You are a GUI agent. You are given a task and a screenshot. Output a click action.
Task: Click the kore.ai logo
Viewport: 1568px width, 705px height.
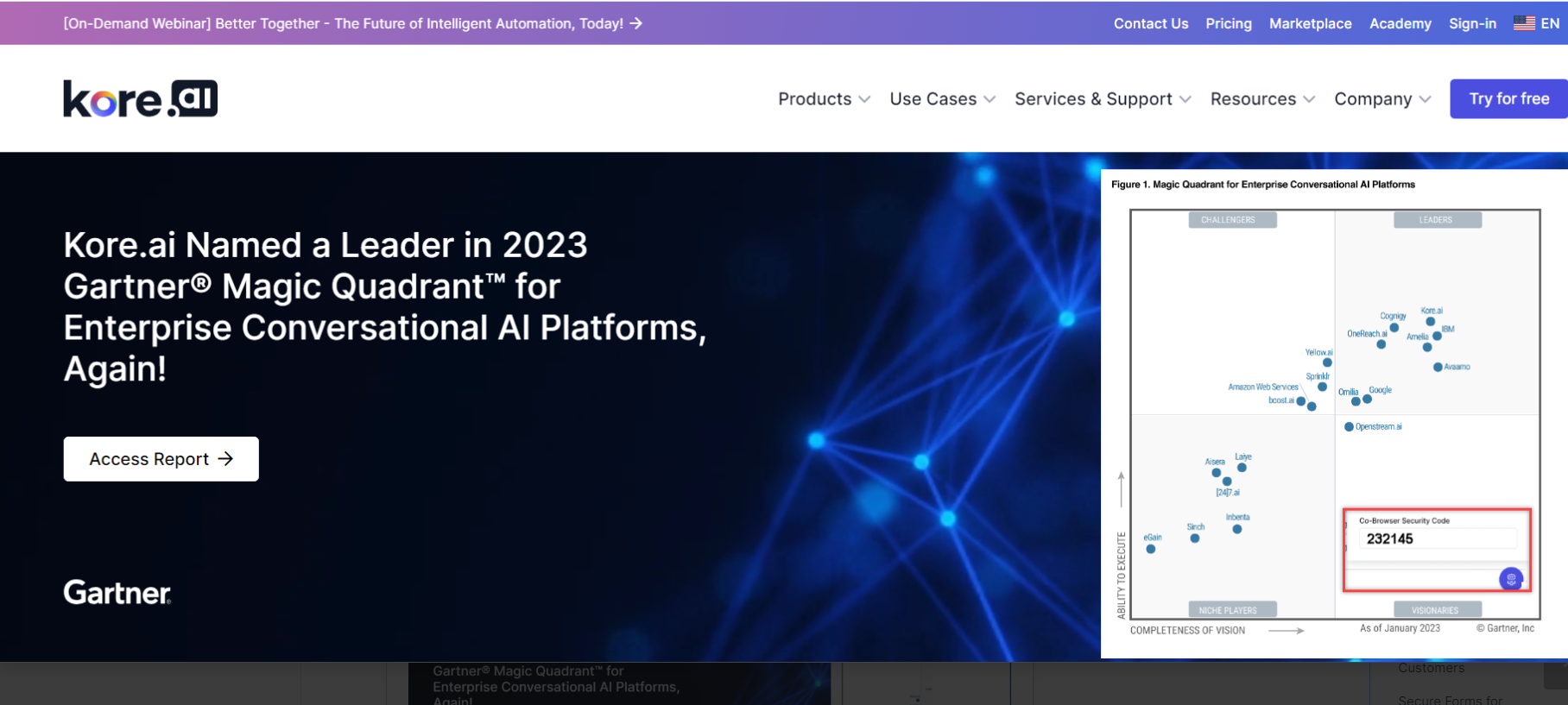[140, 98]
